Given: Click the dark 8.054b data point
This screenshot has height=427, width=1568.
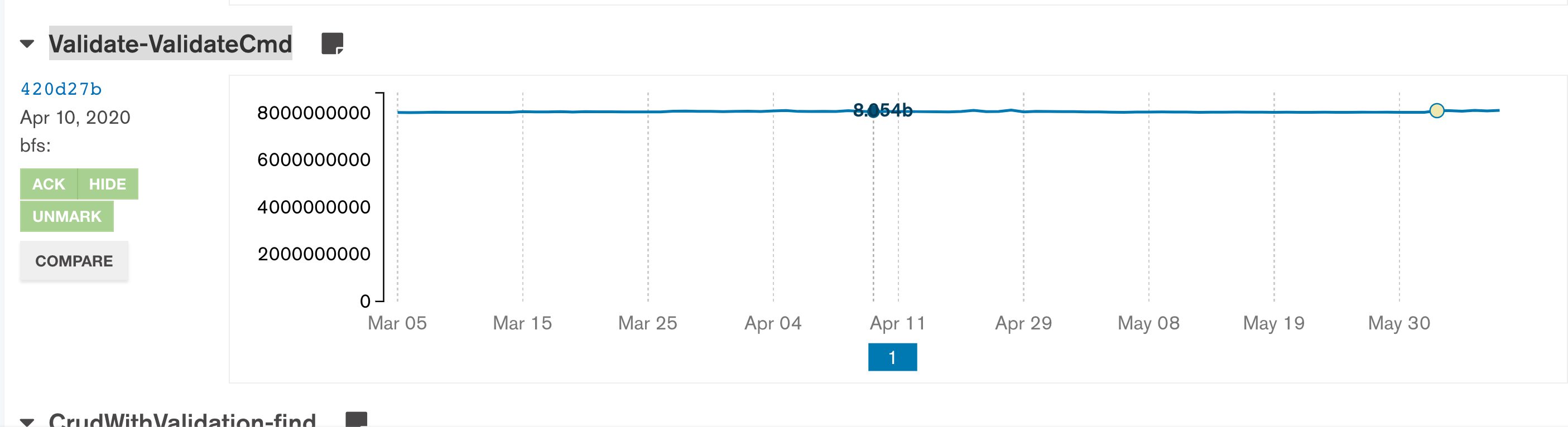Looking at the screenshot, I should point(873,111).
